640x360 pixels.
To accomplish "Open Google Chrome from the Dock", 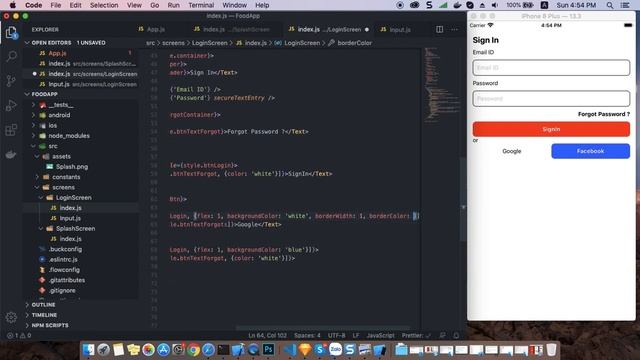I will pos(193,350).
